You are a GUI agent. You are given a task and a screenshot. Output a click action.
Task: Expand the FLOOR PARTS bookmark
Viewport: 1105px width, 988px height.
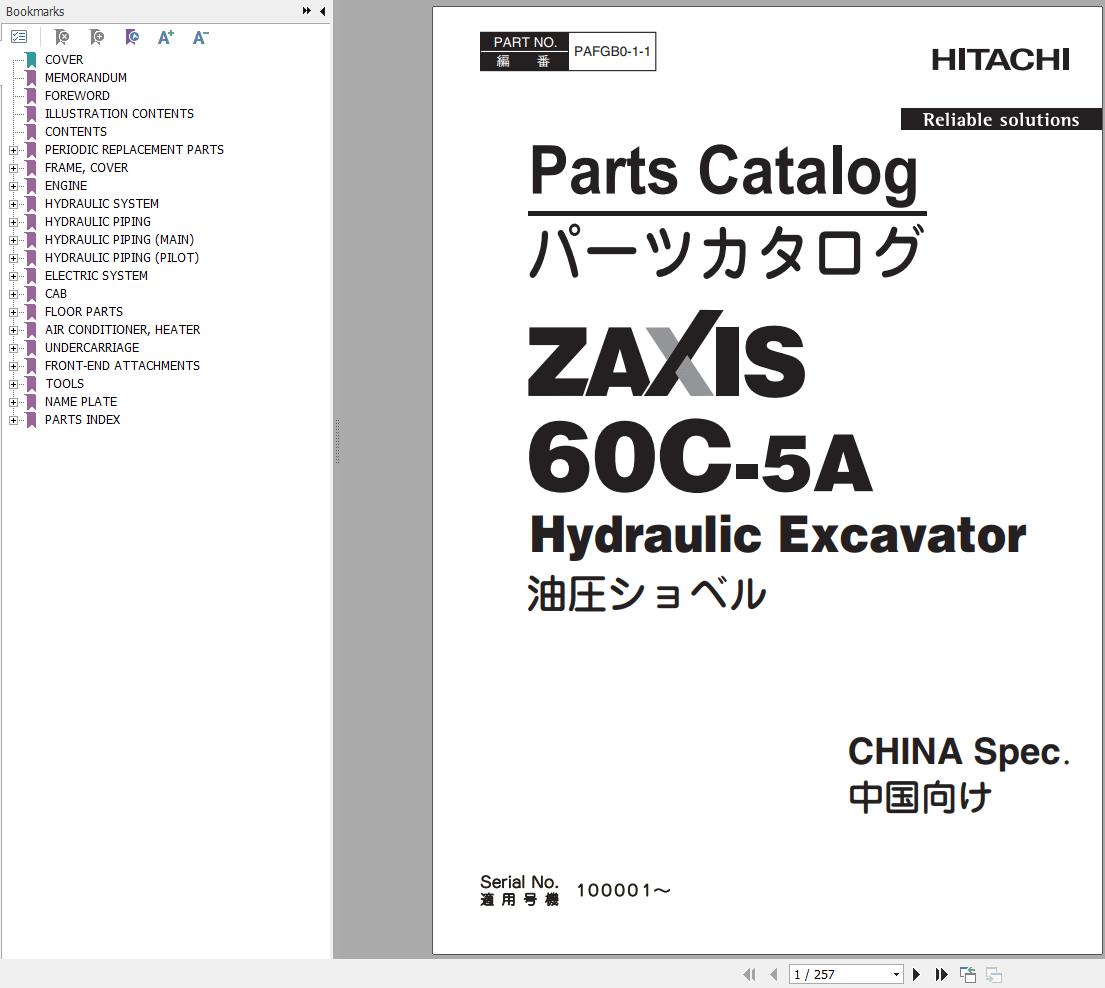13,312
